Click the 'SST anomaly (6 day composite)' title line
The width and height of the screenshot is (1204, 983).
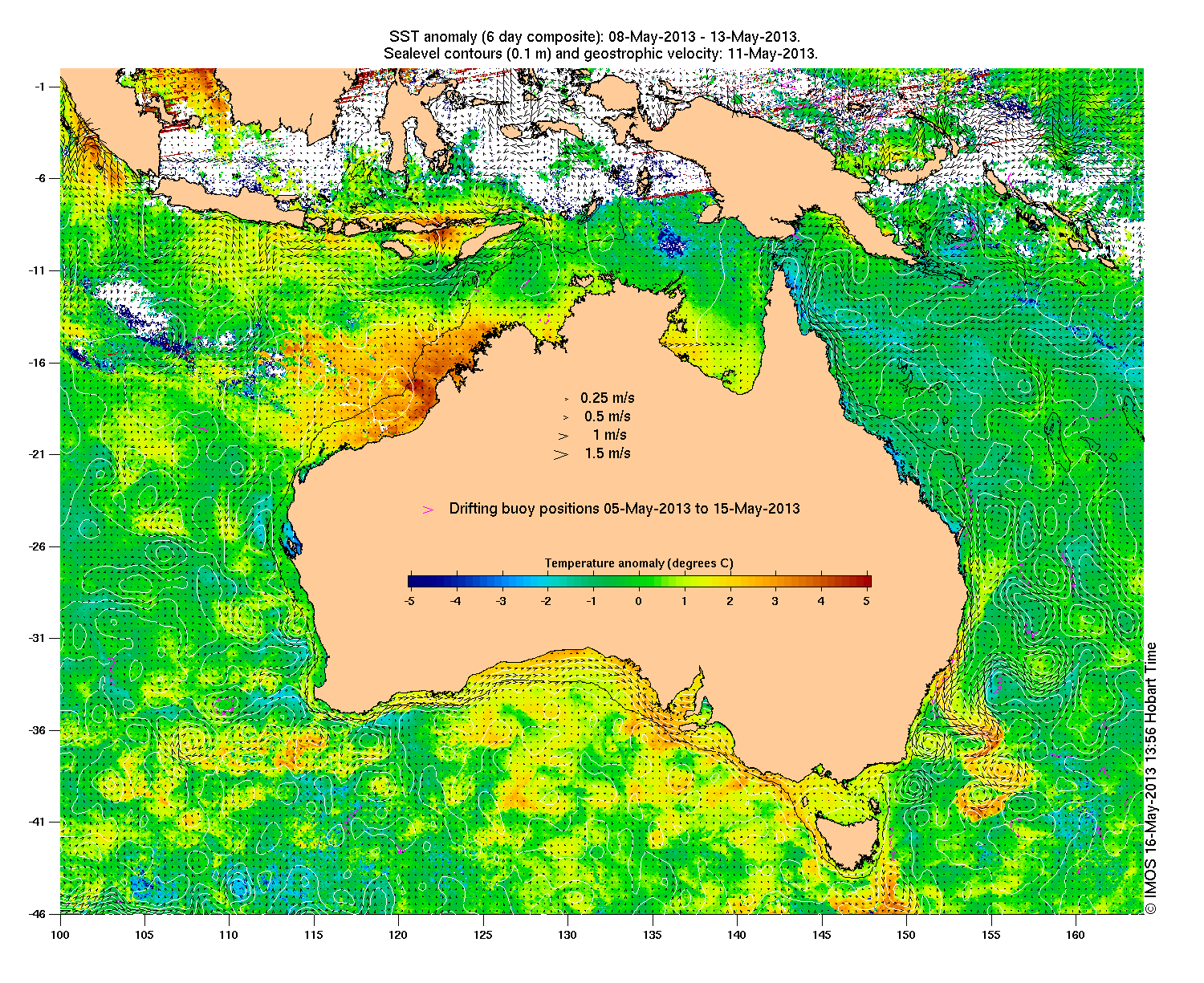pyautogui.click(x=594, y=37)
